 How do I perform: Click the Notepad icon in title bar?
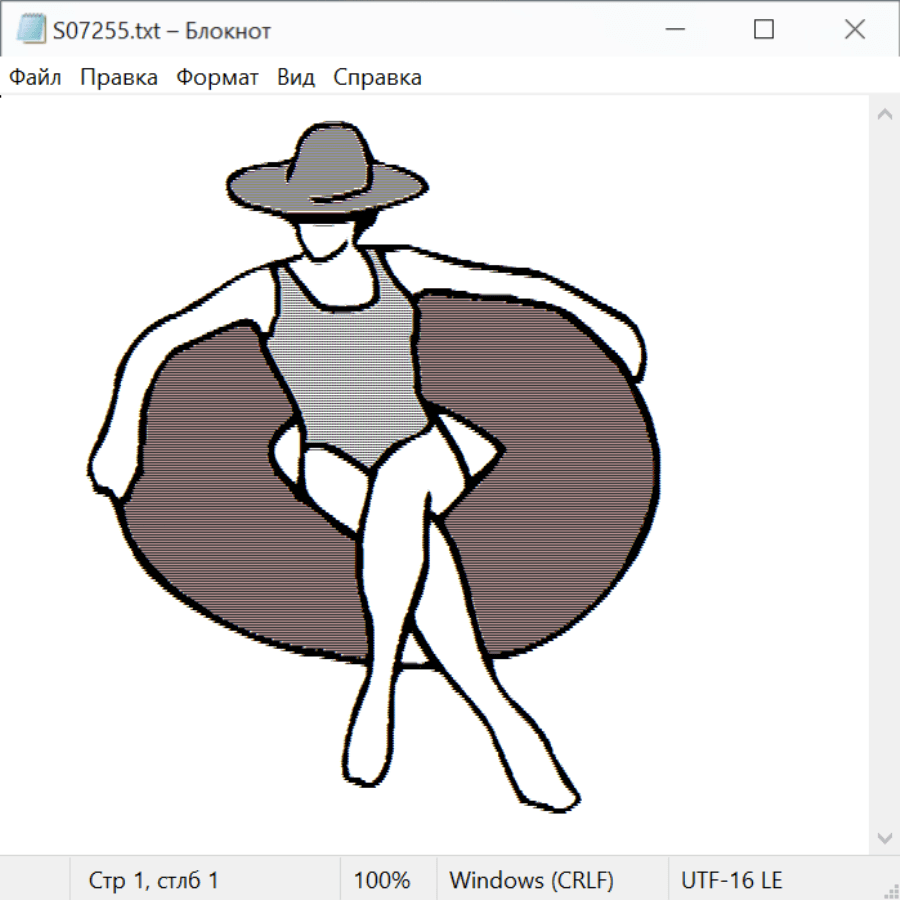pyautogui.click(x=31, y=30)
